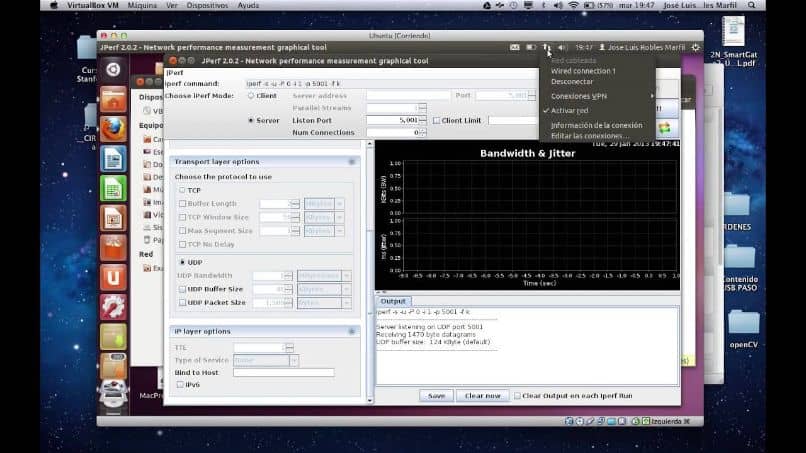Click the Bind to Host input field
The height and width of the screenshot is (453, 806).
284,372
